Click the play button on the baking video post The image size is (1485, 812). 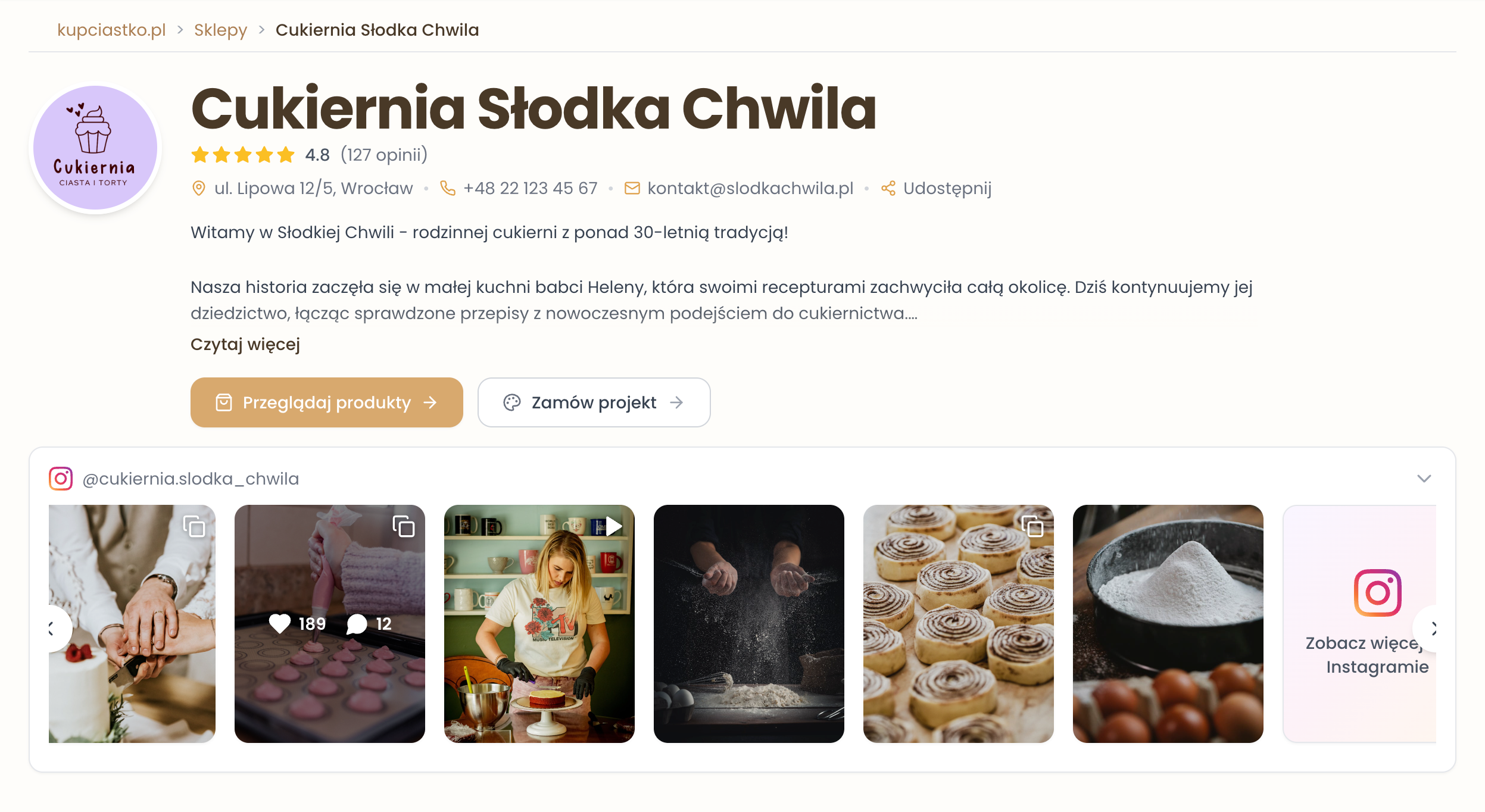pos(613,526)
